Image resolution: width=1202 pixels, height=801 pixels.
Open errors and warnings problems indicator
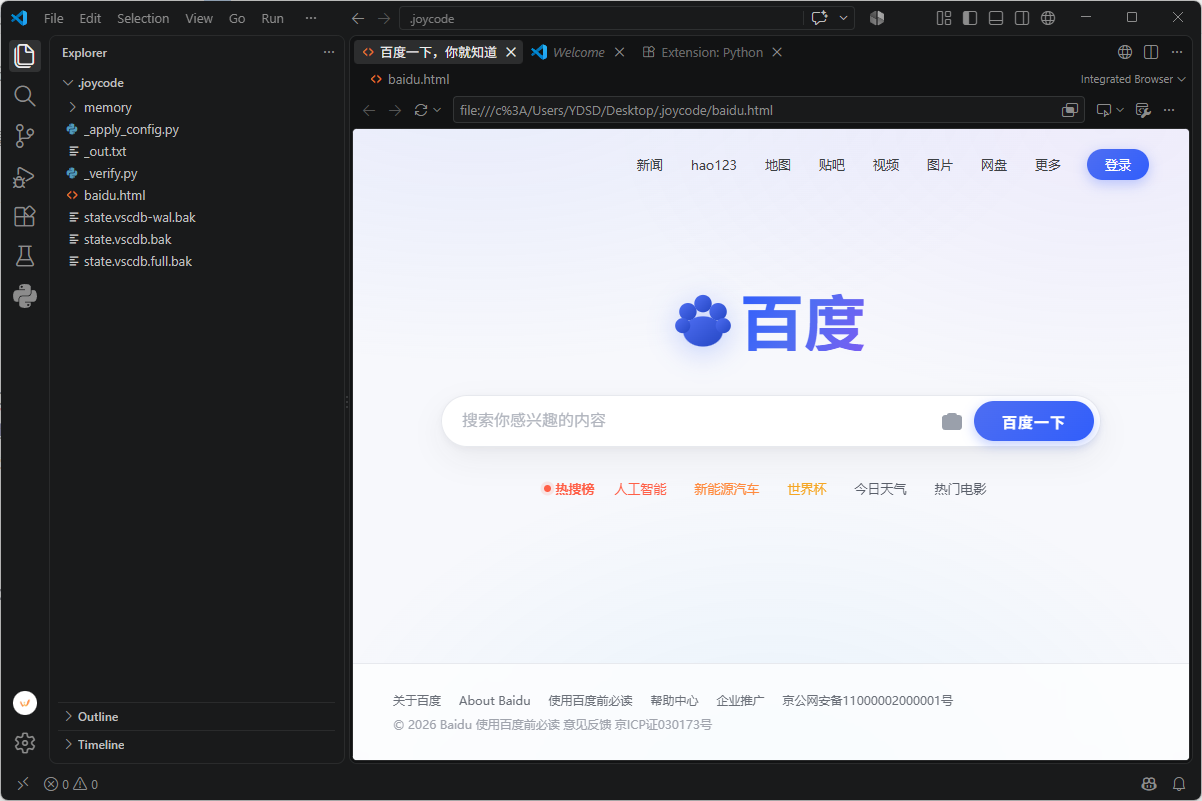tap(71, 784)
